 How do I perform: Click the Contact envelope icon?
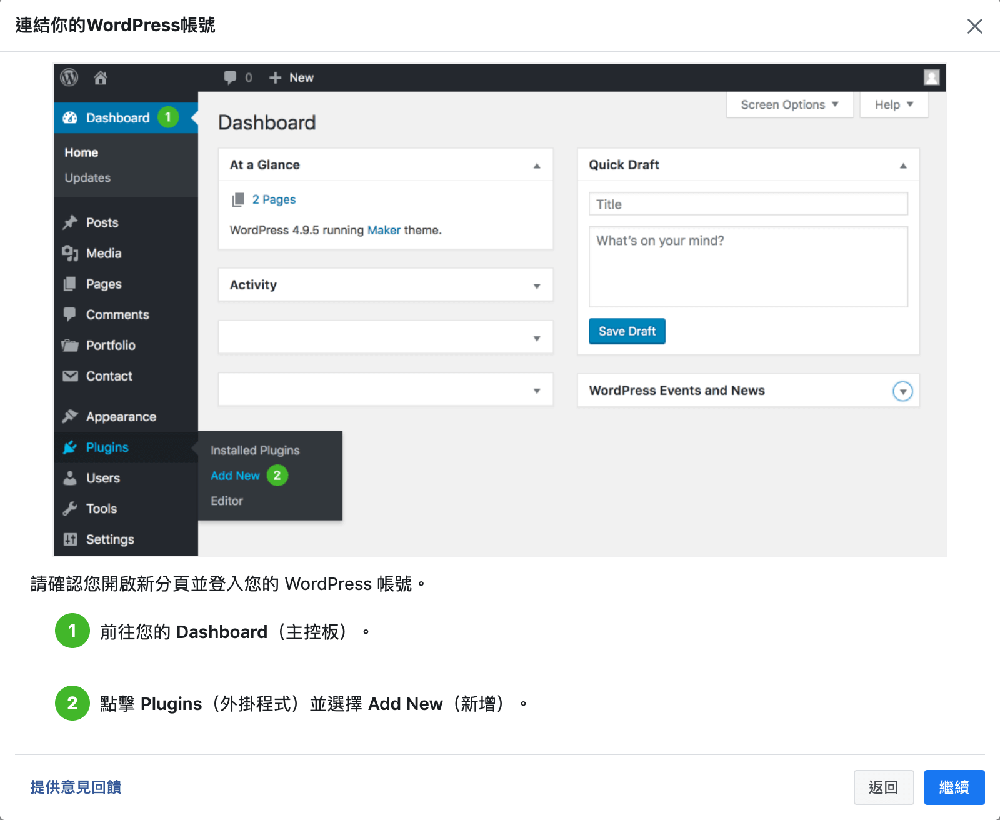(70, 376)
